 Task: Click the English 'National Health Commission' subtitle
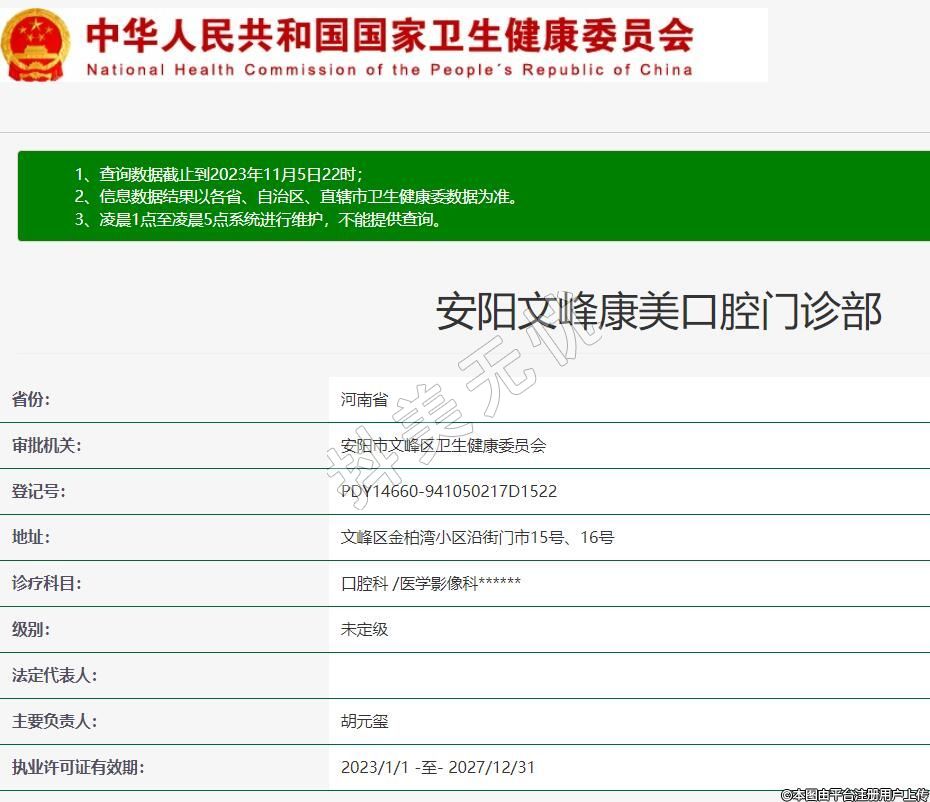[x=389, y=70]
